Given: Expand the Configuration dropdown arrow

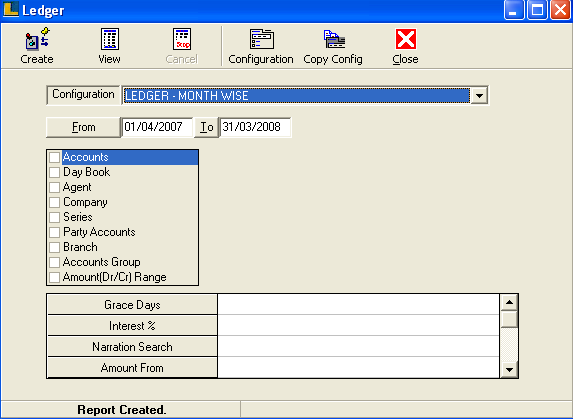Looking at the screenshot, I should [479, 96].
